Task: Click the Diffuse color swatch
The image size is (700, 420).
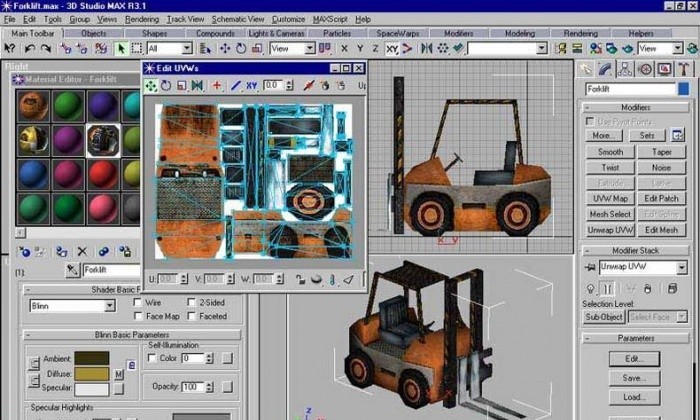Action: (91, 373)
